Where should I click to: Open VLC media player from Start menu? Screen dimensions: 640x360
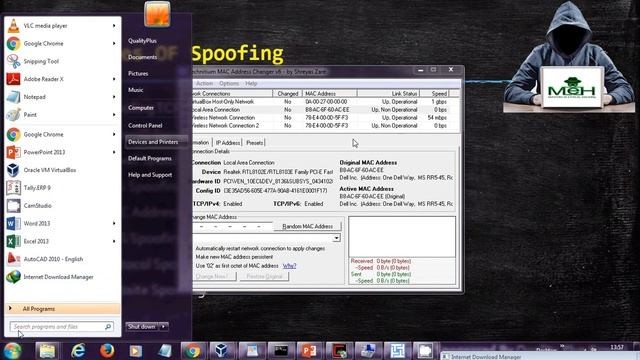62,26
